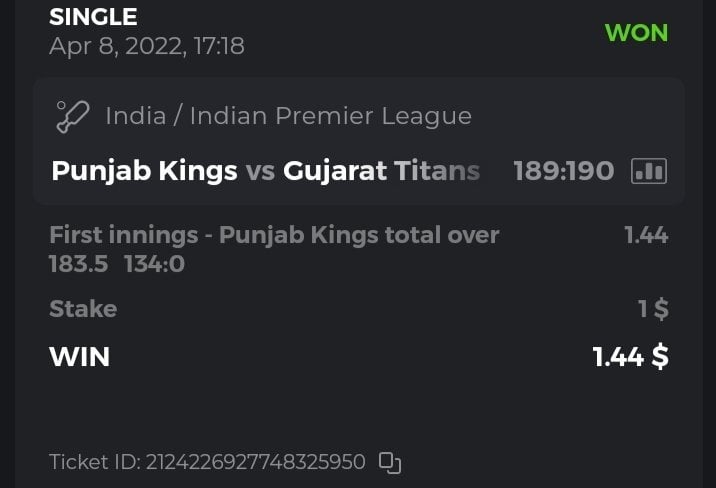This screenshot has width=716, height=488.
Task: Click the green WON status label
Action: 636,32
